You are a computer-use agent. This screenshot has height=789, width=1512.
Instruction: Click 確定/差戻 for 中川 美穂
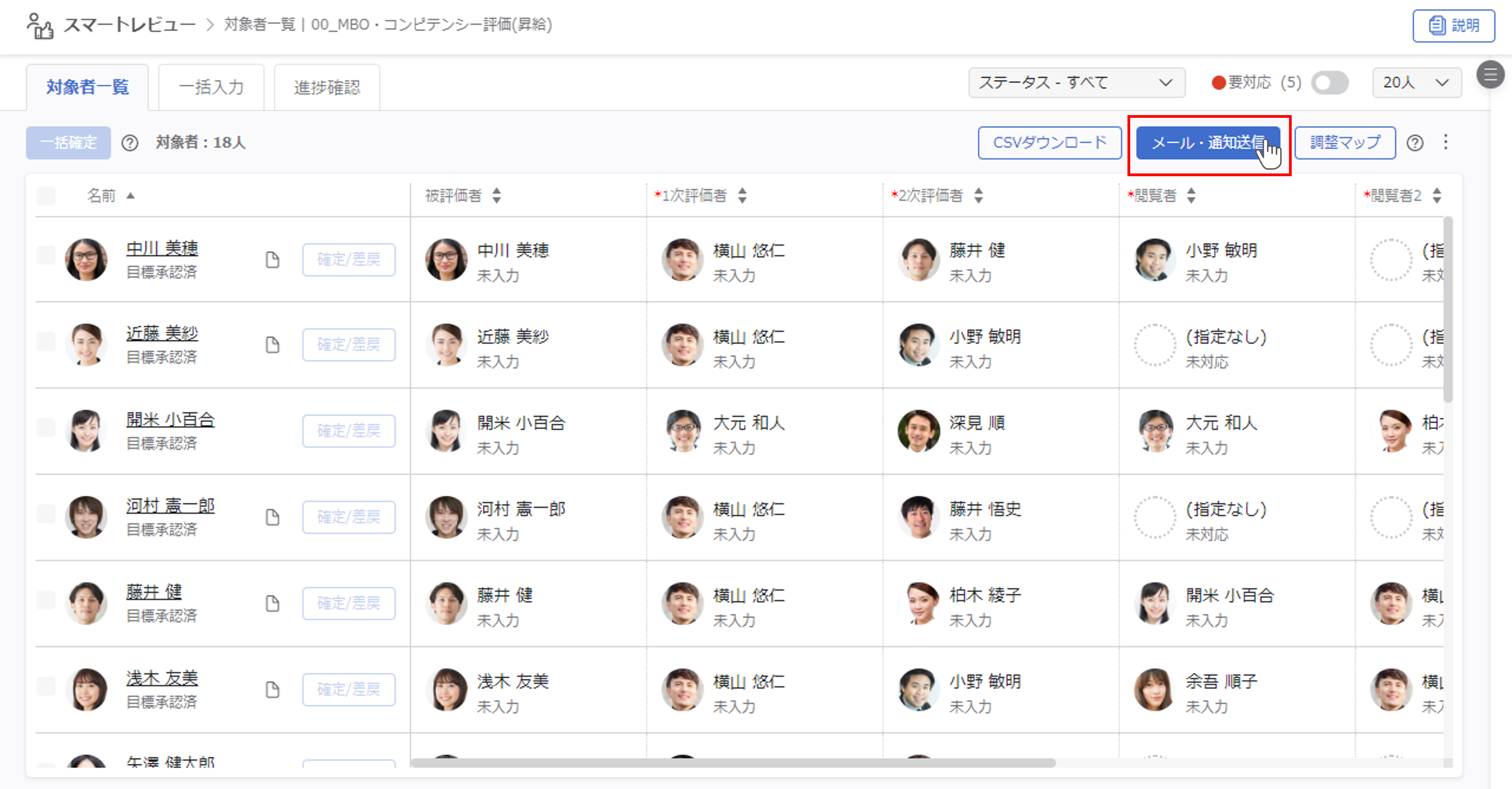(x=349, y=260)
